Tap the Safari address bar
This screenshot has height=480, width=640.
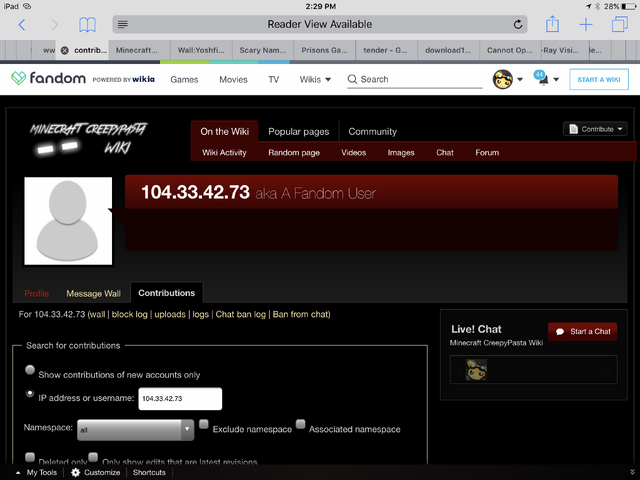[x=320, y=24]
